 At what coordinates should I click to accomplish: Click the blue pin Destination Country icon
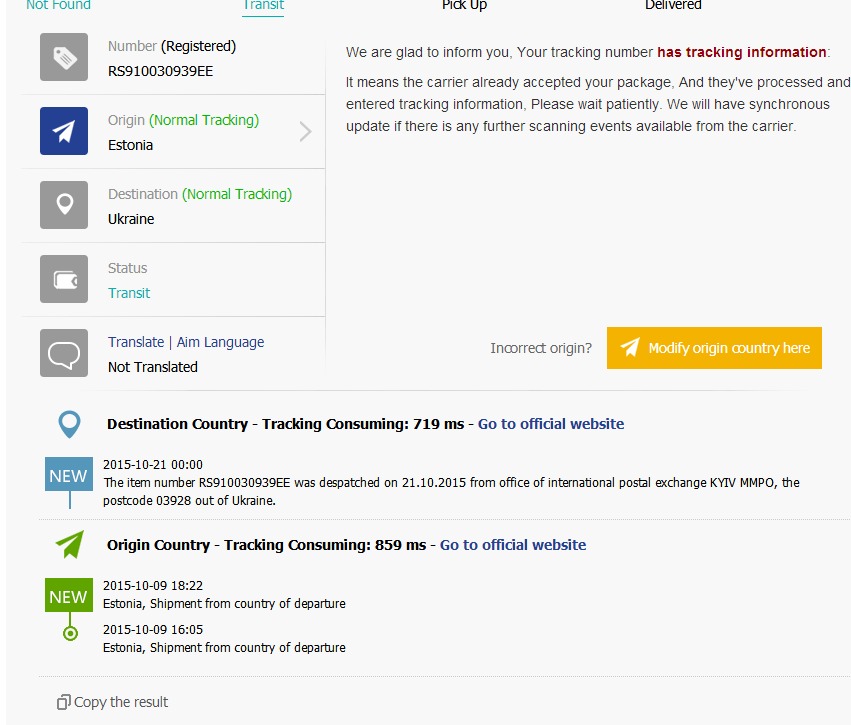(x=69, y=424)
